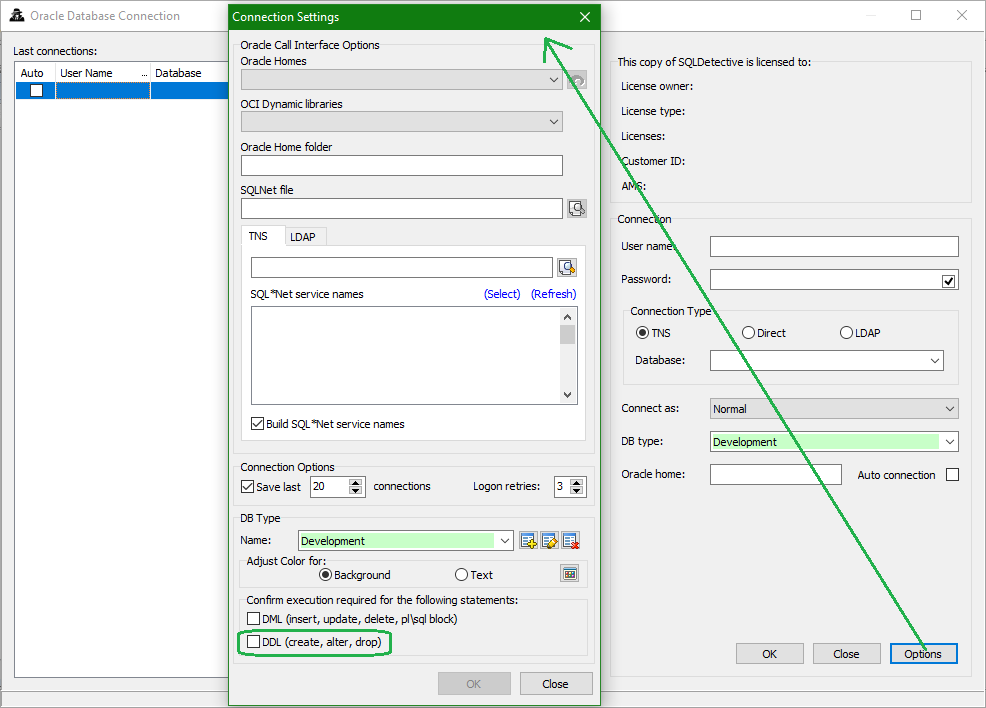Browse for the SQLNet file

[x=577, y=208]
